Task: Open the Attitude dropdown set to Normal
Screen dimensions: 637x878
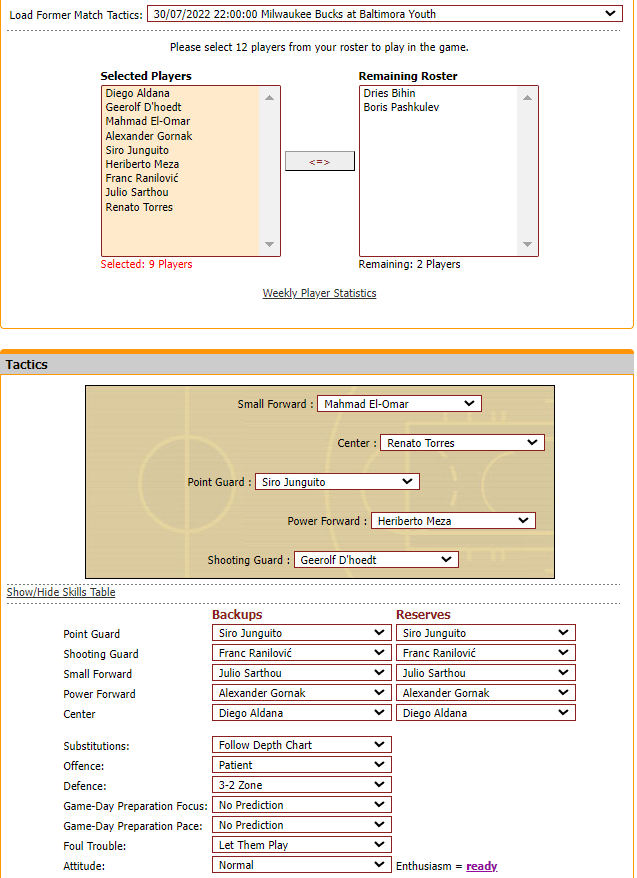Action: click(x=302, y=865)
